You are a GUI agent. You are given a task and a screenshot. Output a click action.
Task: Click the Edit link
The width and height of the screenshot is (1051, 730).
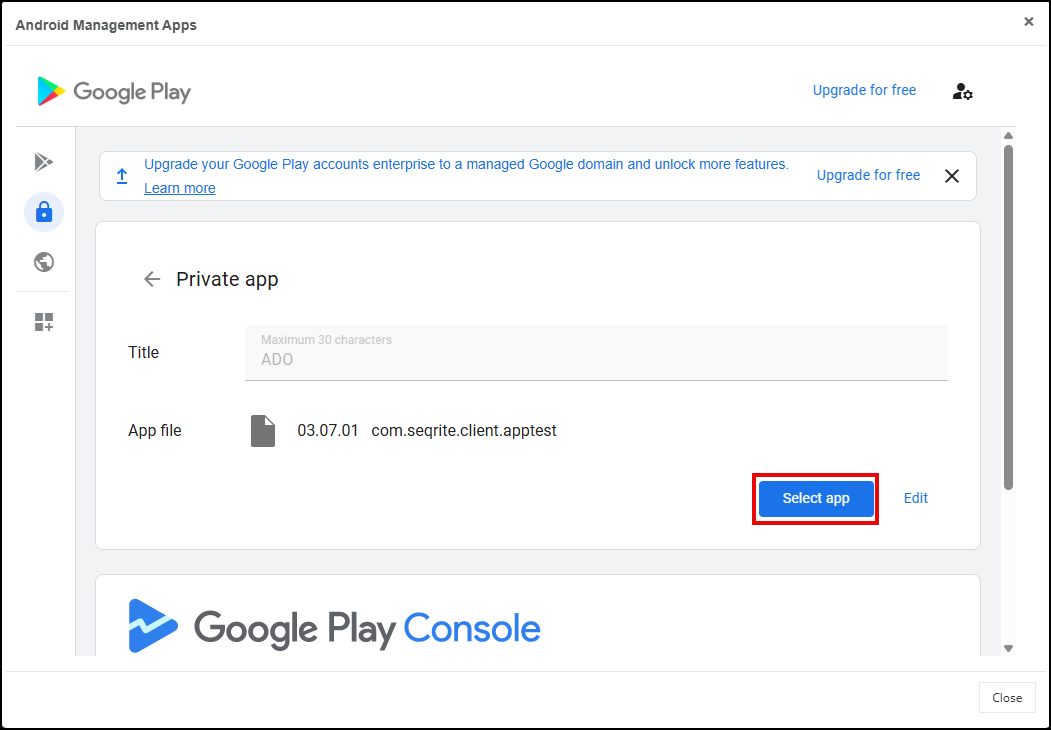916,498
